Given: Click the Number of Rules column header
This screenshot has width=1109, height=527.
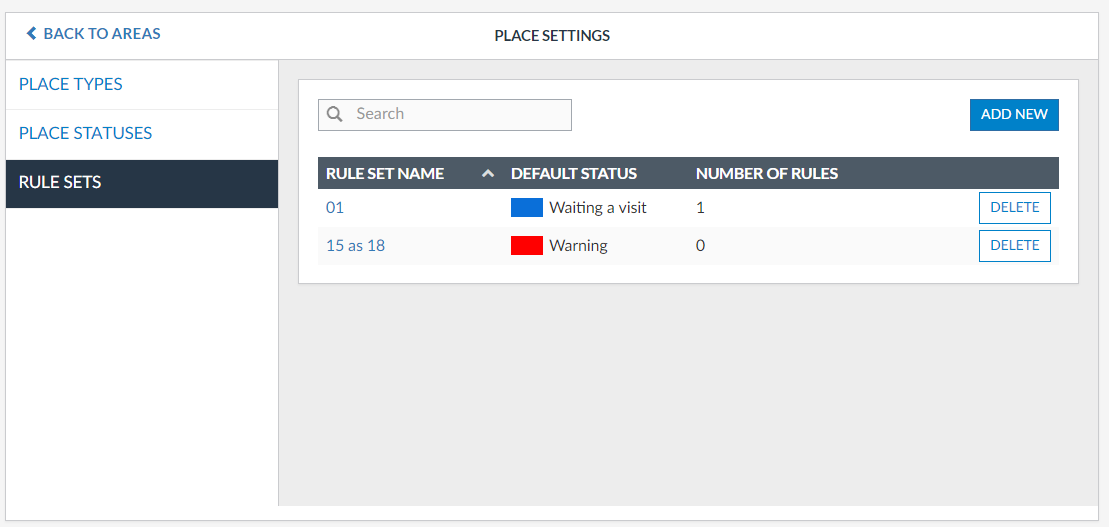Looking at the screenshot, I should click(767, 174).
